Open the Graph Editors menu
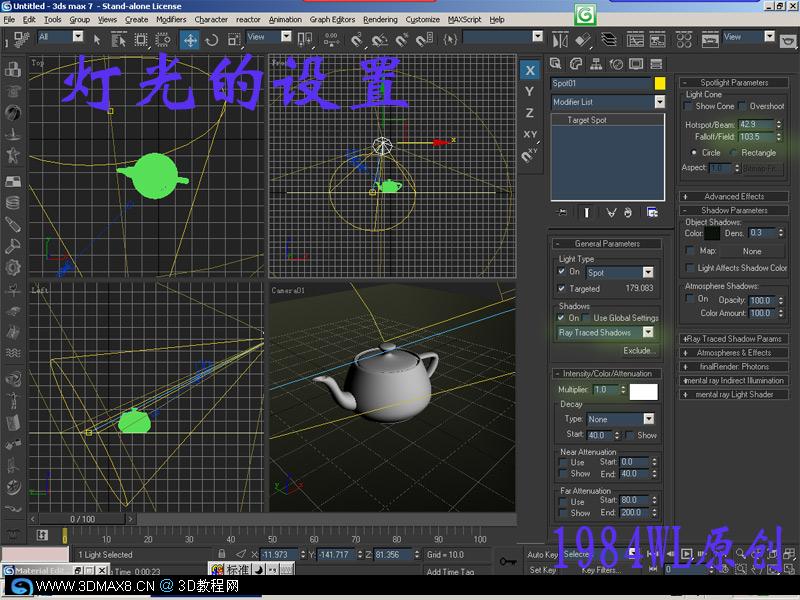 [332, 19]
